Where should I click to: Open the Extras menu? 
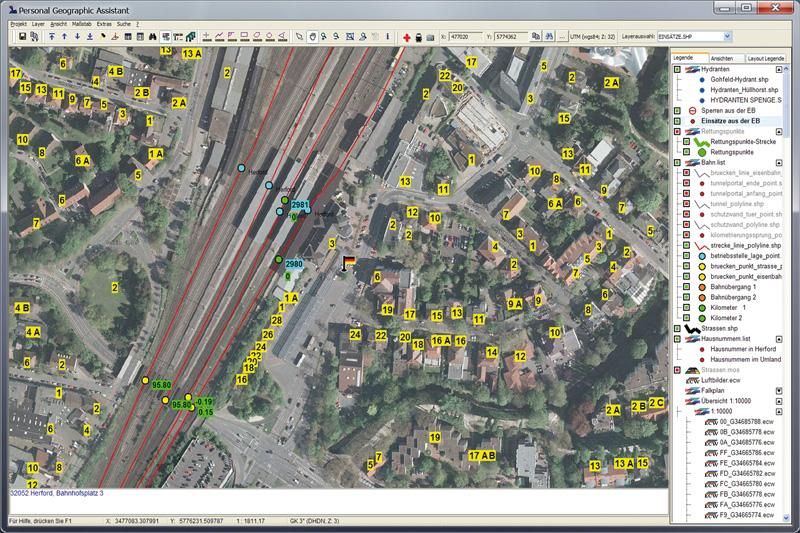click(x=104, y=22)
